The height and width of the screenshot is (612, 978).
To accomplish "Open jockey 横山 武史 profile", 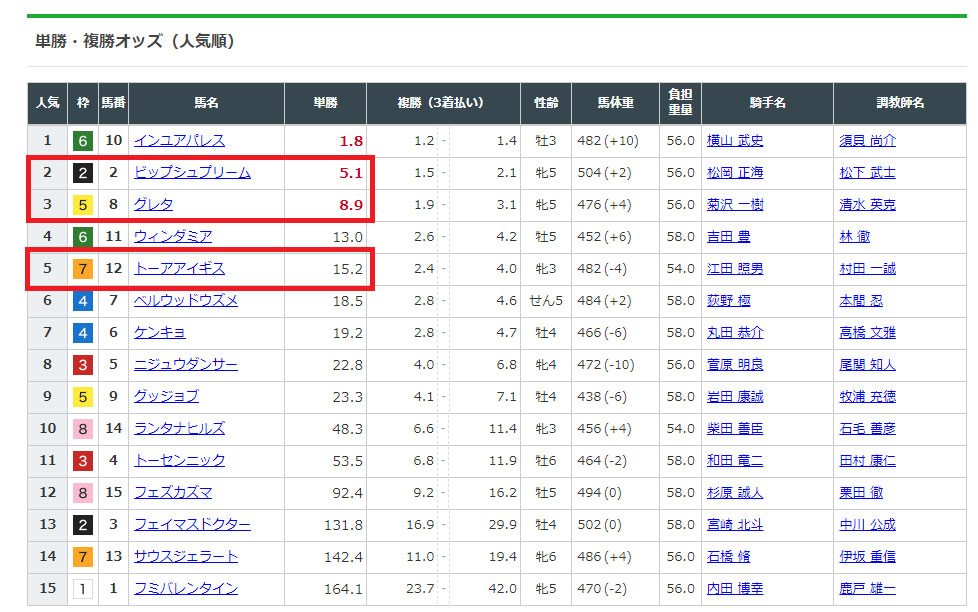I will click(x=734, y=141).
